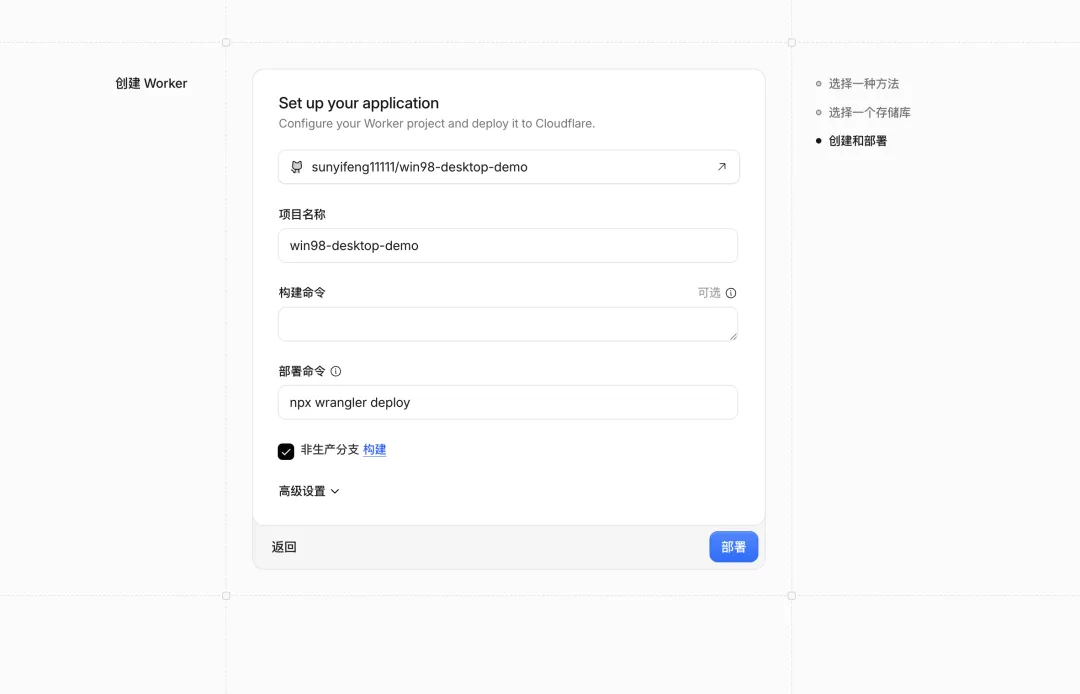
Task: Click the 非生产分支 label text
Action: [330, 450]
